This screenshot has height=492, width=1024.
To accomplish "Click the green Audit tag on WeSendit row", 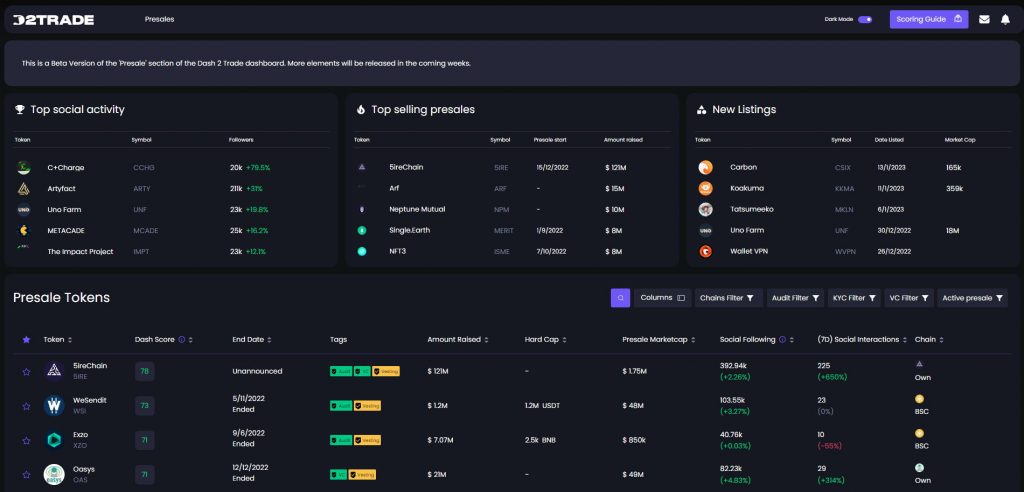I will click(341, 406).
